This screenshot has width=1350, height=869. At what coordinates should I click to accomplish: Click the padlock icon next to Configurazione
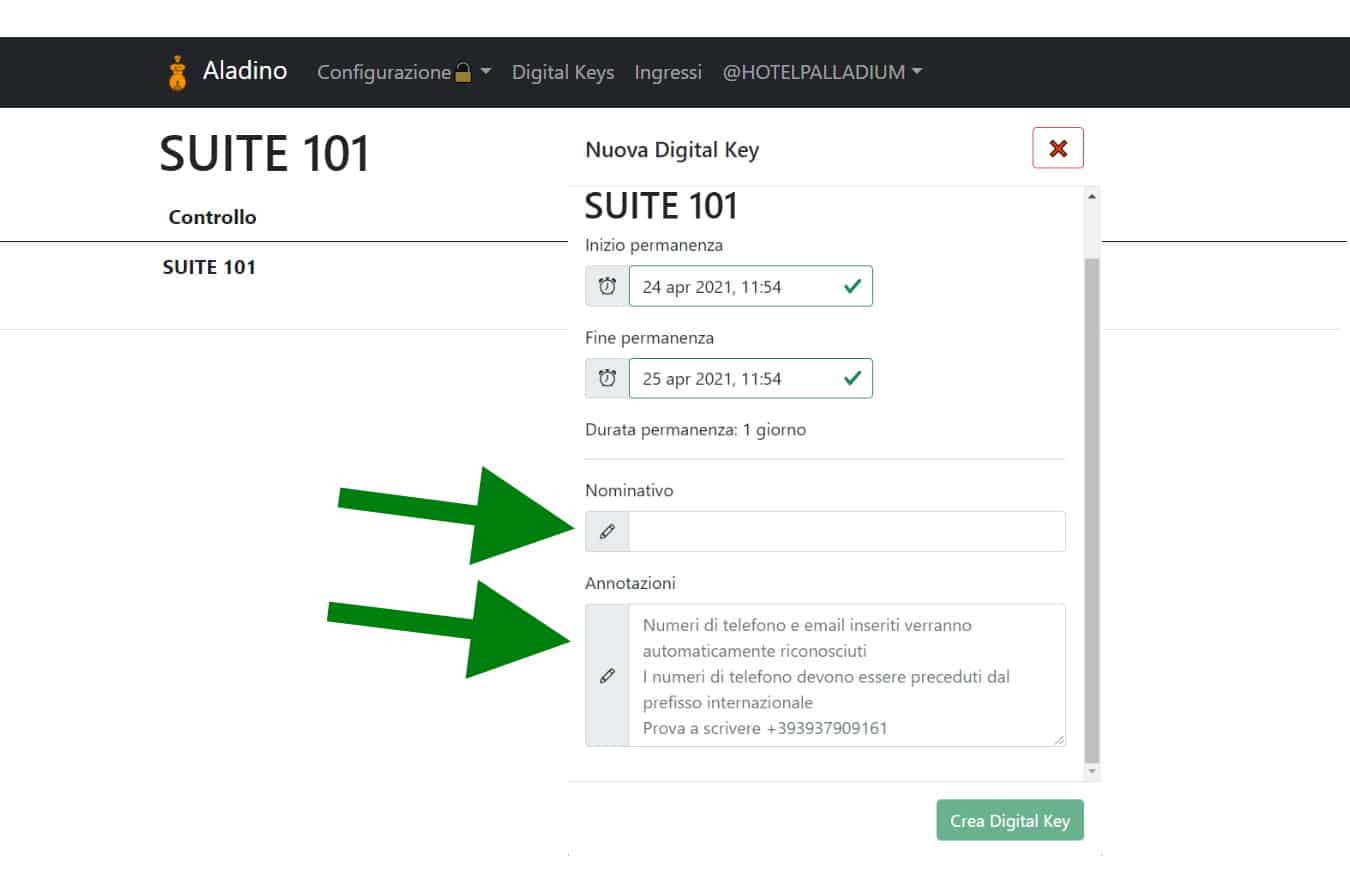click(x=463, y=72)
